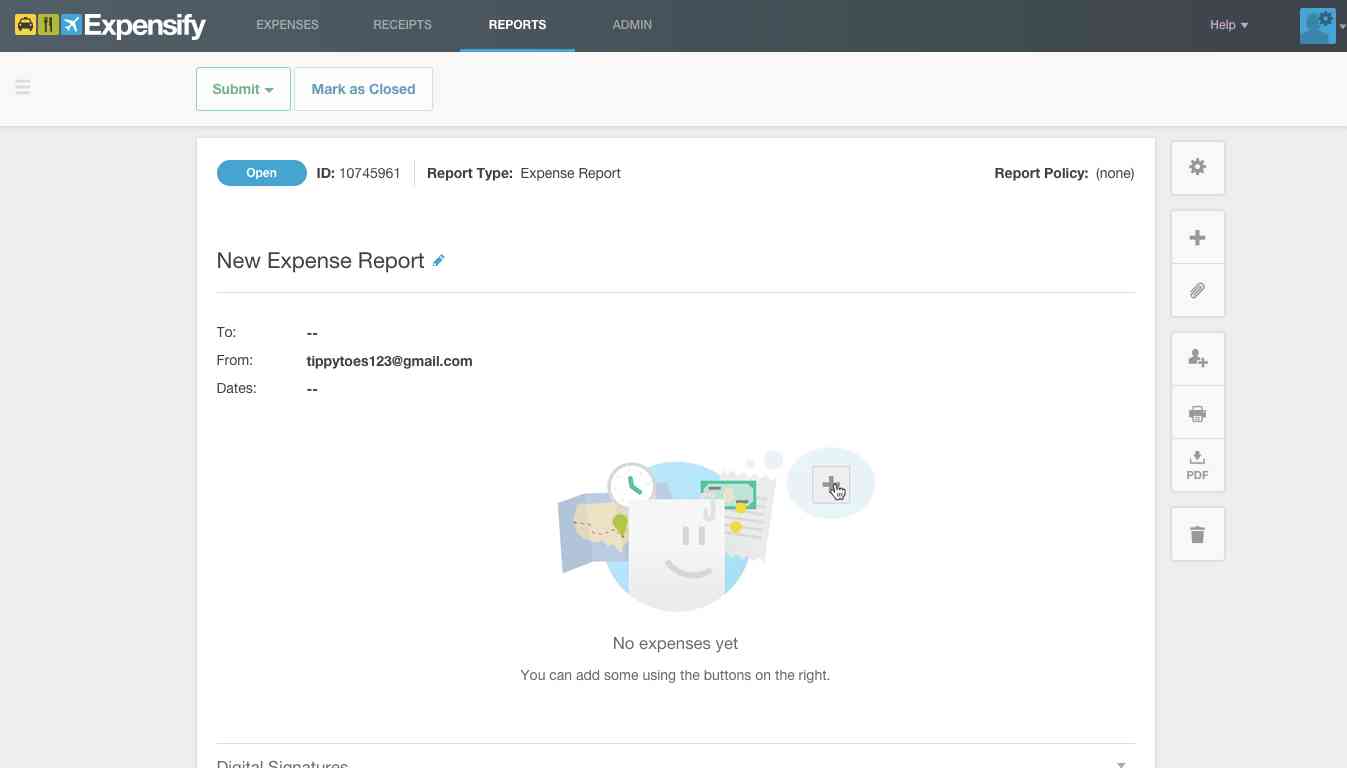
Task: Delete the report with the trash icon
Action: pyautogui.click(x=1197, y=533)
